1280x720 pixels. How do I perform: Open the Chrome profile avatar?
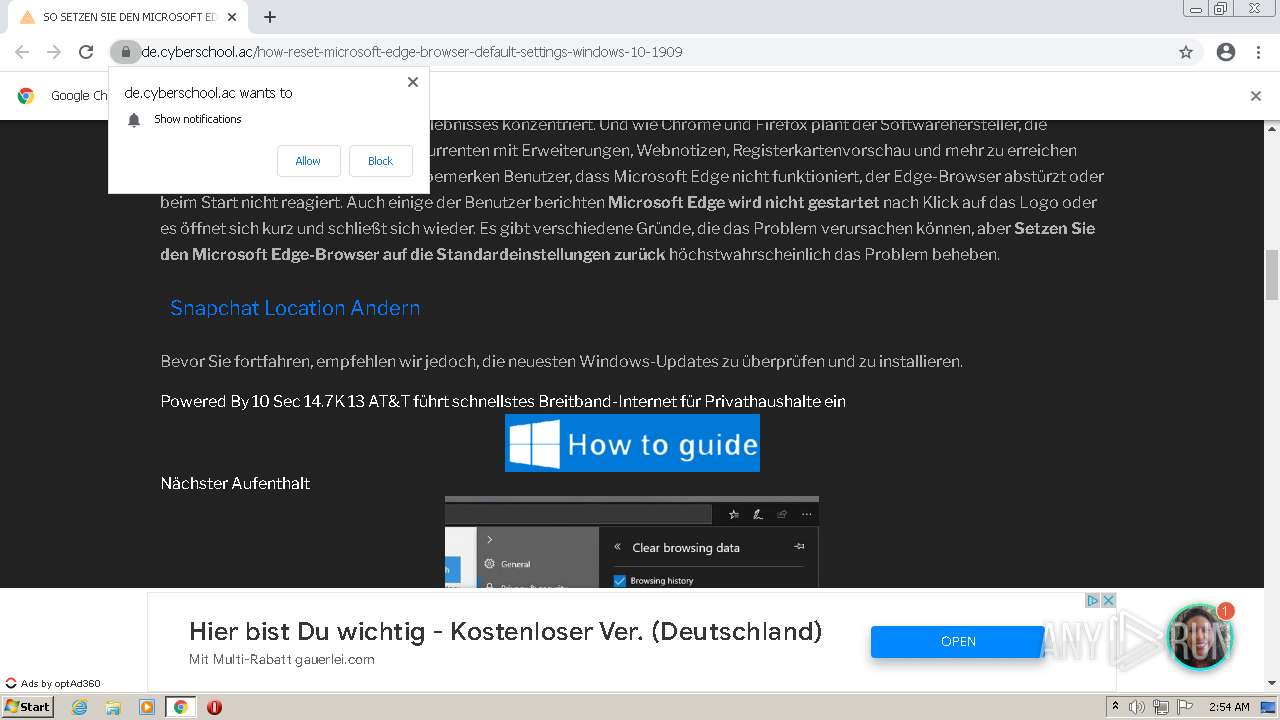click(1226, 52)
